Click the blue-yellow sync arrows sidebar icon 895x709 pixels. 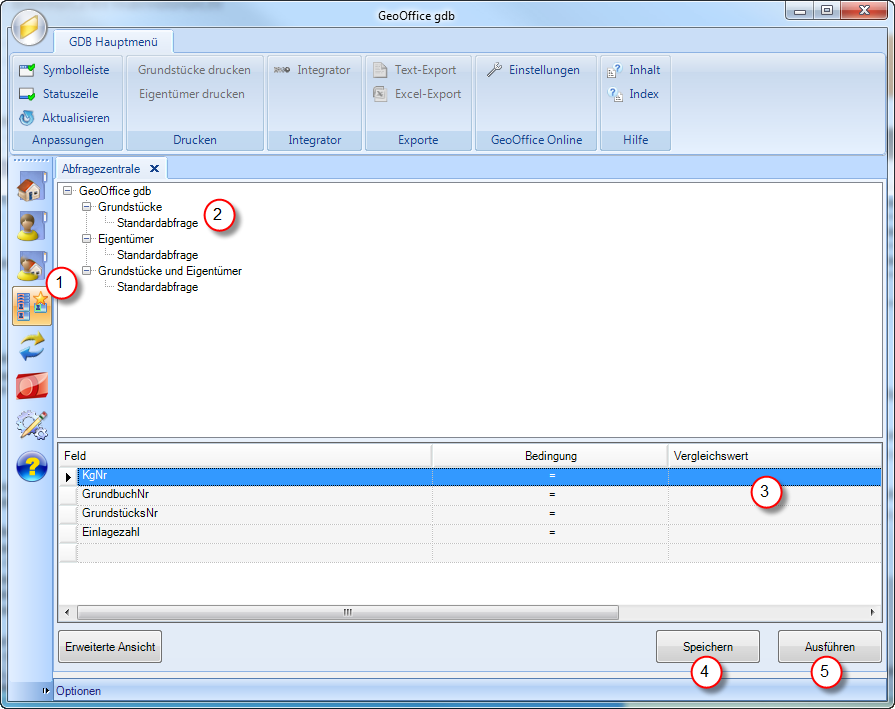(32, 346)
